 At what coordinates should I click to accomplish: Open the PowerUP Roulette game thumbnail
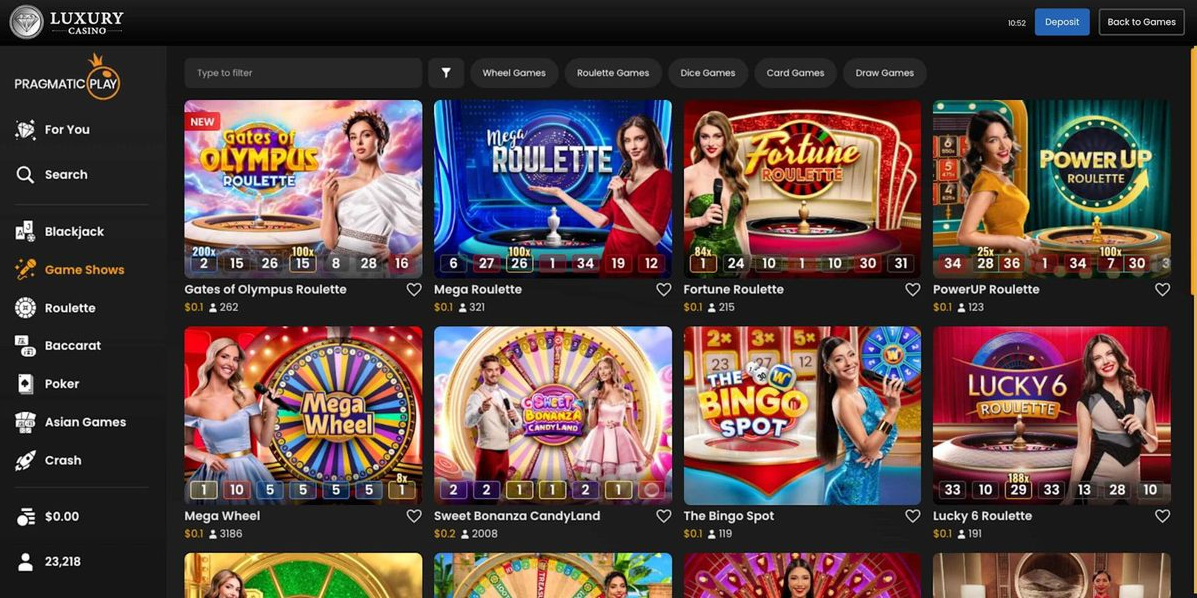click(1051, 189)
